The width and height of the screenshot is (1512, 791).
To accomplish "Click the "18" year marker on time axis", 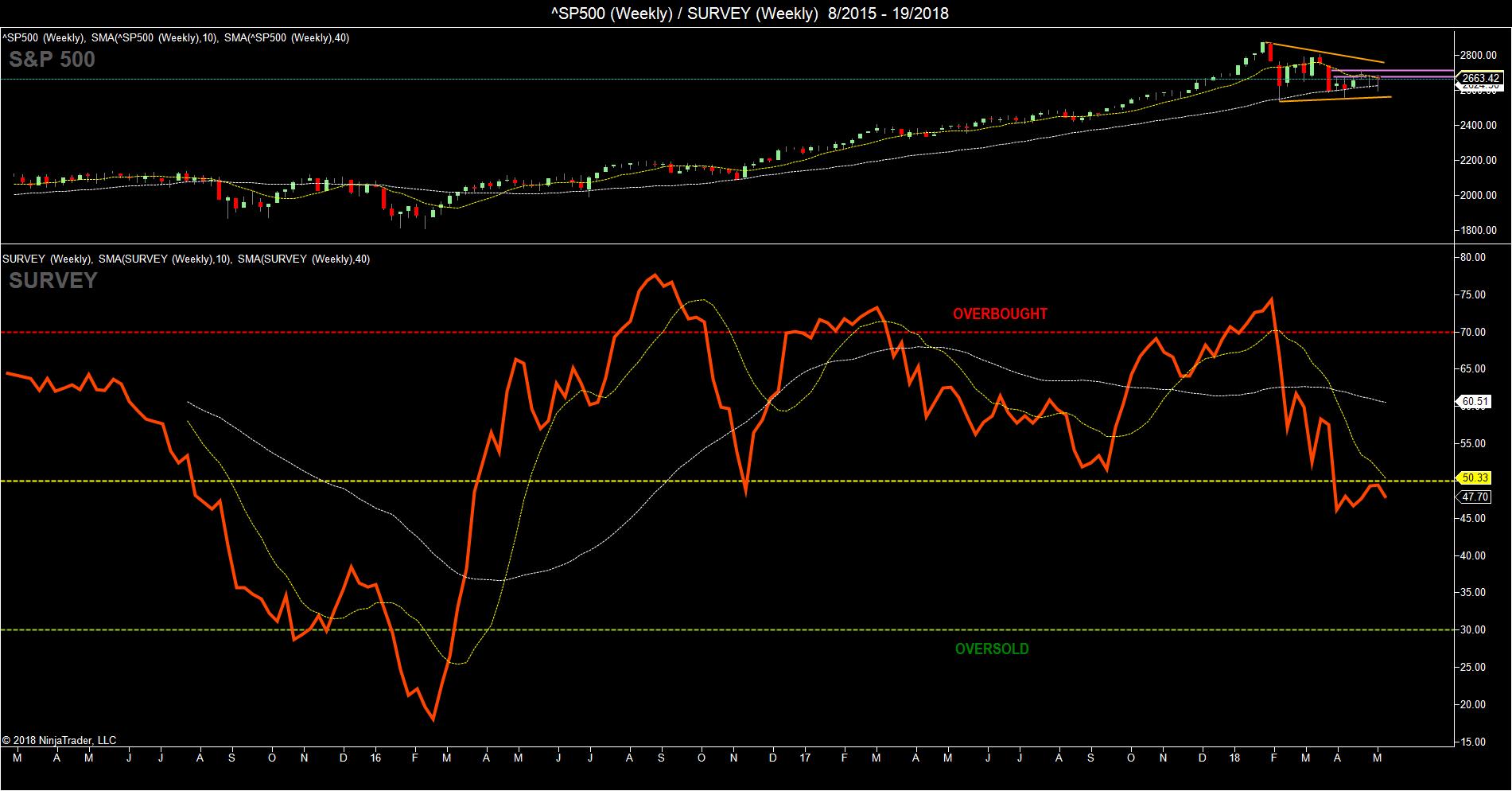I will coord(1235,758).
